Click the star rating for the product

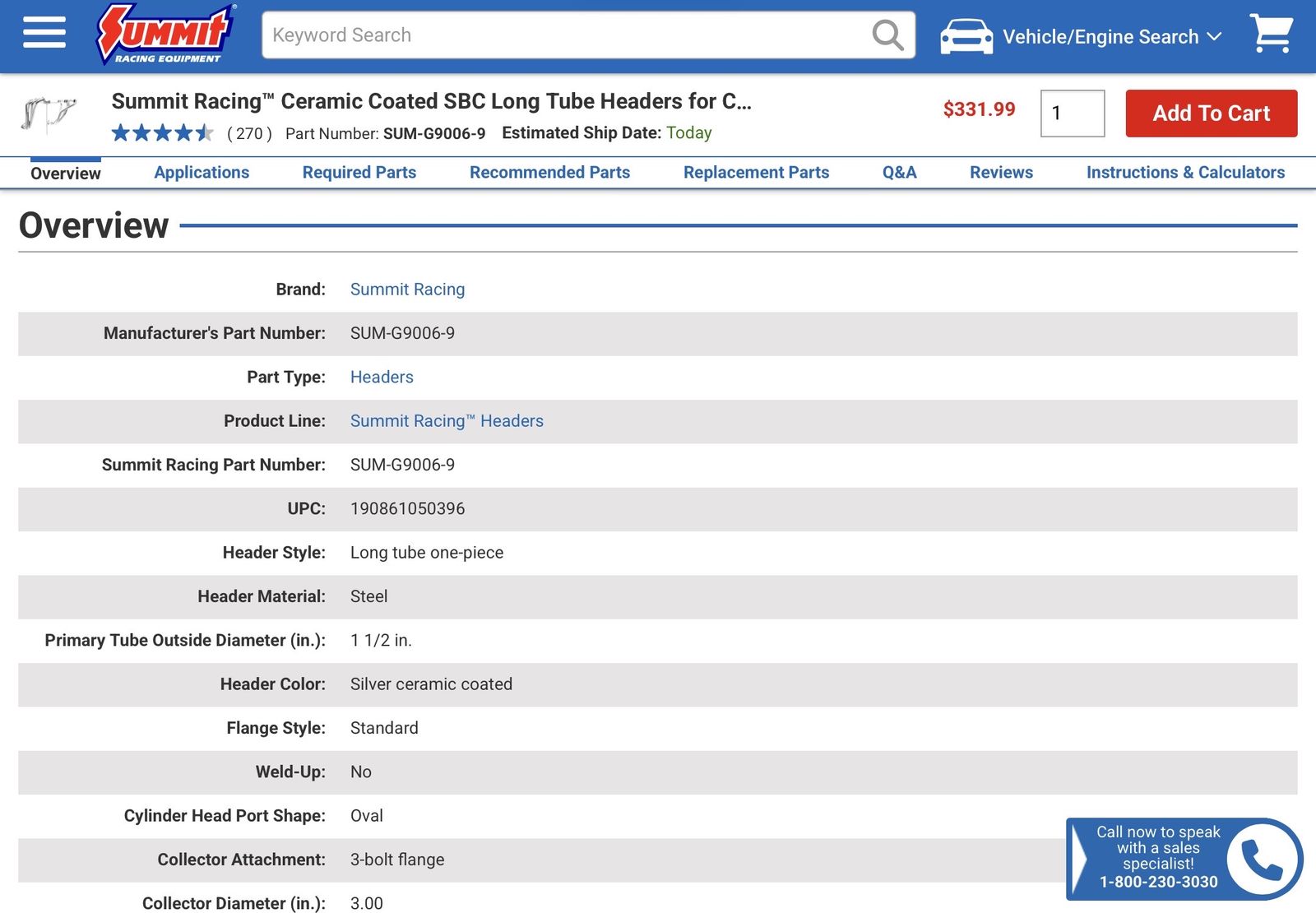(x=162, y=133)
